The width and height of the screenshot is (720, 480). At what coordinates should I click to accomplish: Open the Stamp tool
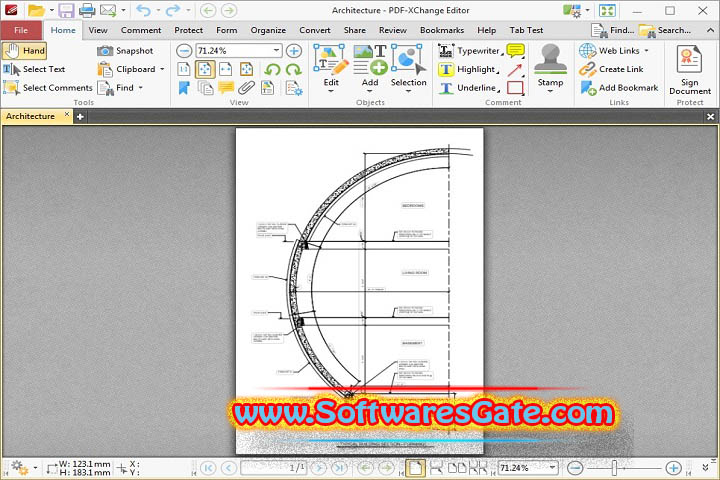(x=550, y=68)
